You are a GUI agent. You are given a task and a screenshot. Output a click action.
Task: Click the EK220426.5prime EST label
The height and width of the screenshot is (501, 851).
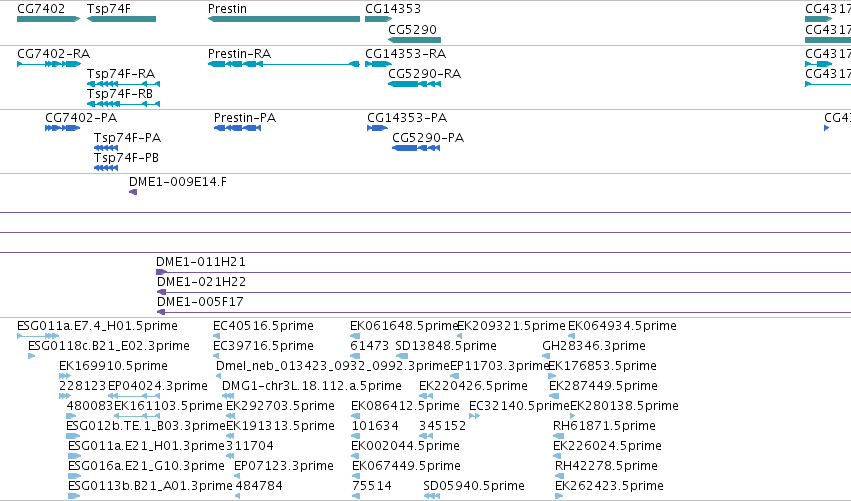click(x=473, y=386)
